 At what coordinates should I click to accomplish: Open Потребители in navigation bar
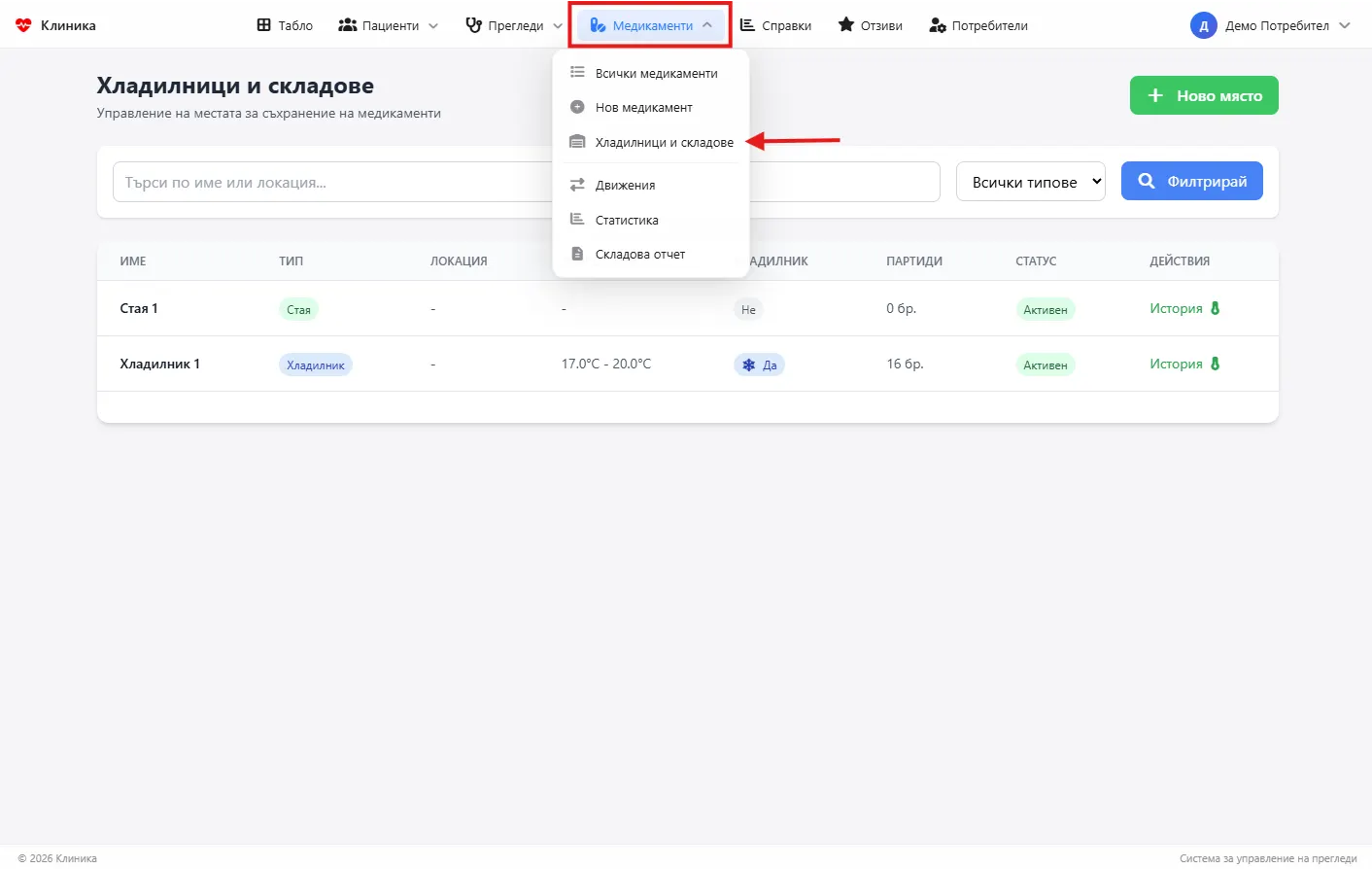[978, 25]
